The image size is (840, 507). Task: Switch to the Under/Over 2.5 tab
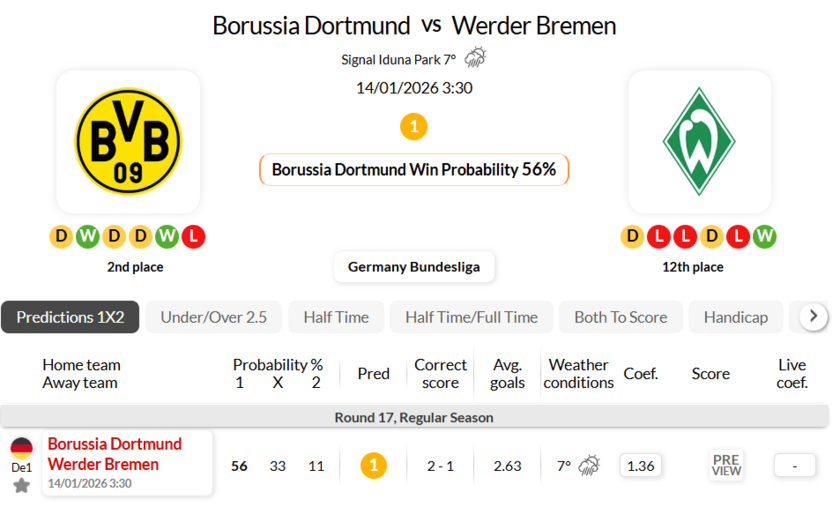[x=214, y=317]
